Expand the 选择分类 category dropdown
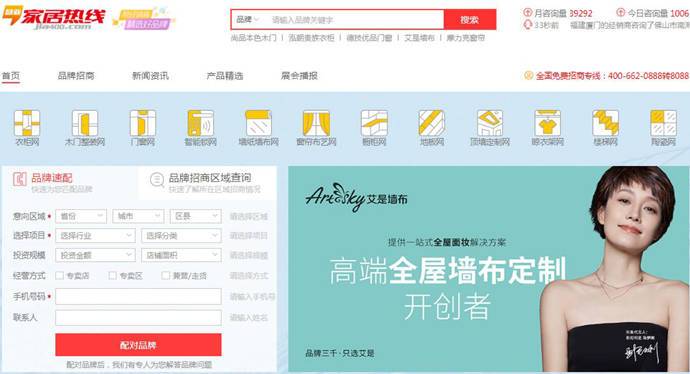 (x=181, y=235)
